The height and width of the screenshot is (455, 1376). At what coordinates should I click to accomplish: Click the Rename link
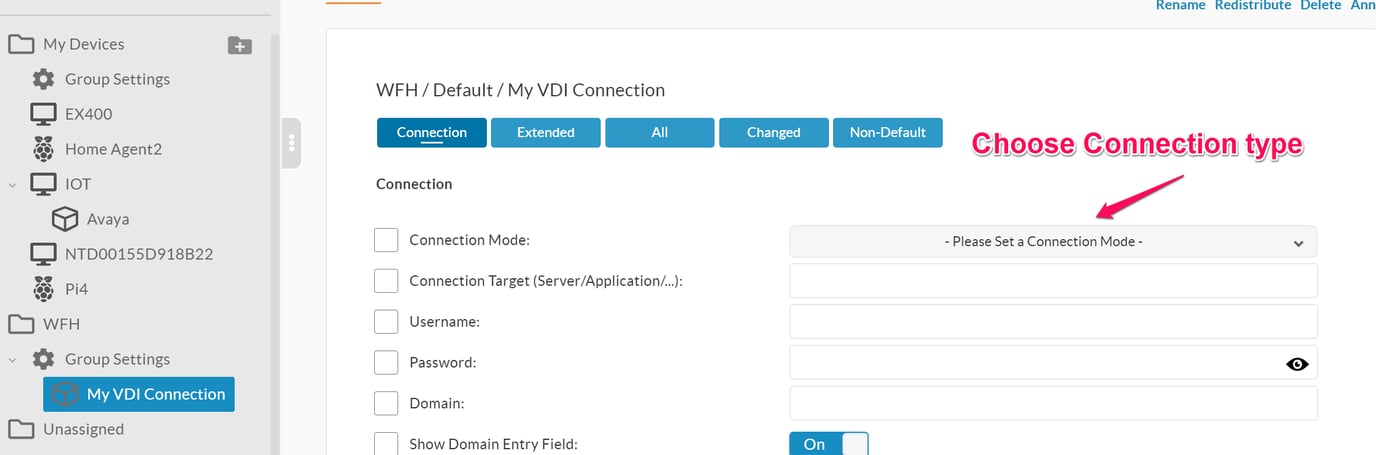(x=1180, y=5)
